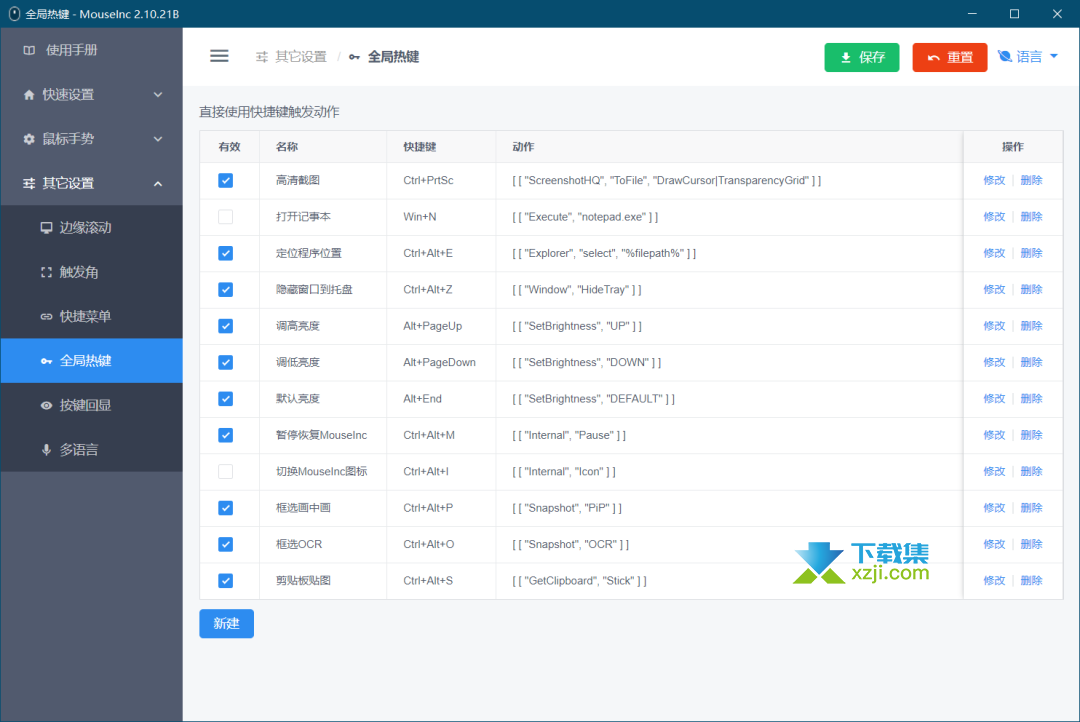Delete the 暂停恢复MouseInc hotkey

(x=1031, y=435)
